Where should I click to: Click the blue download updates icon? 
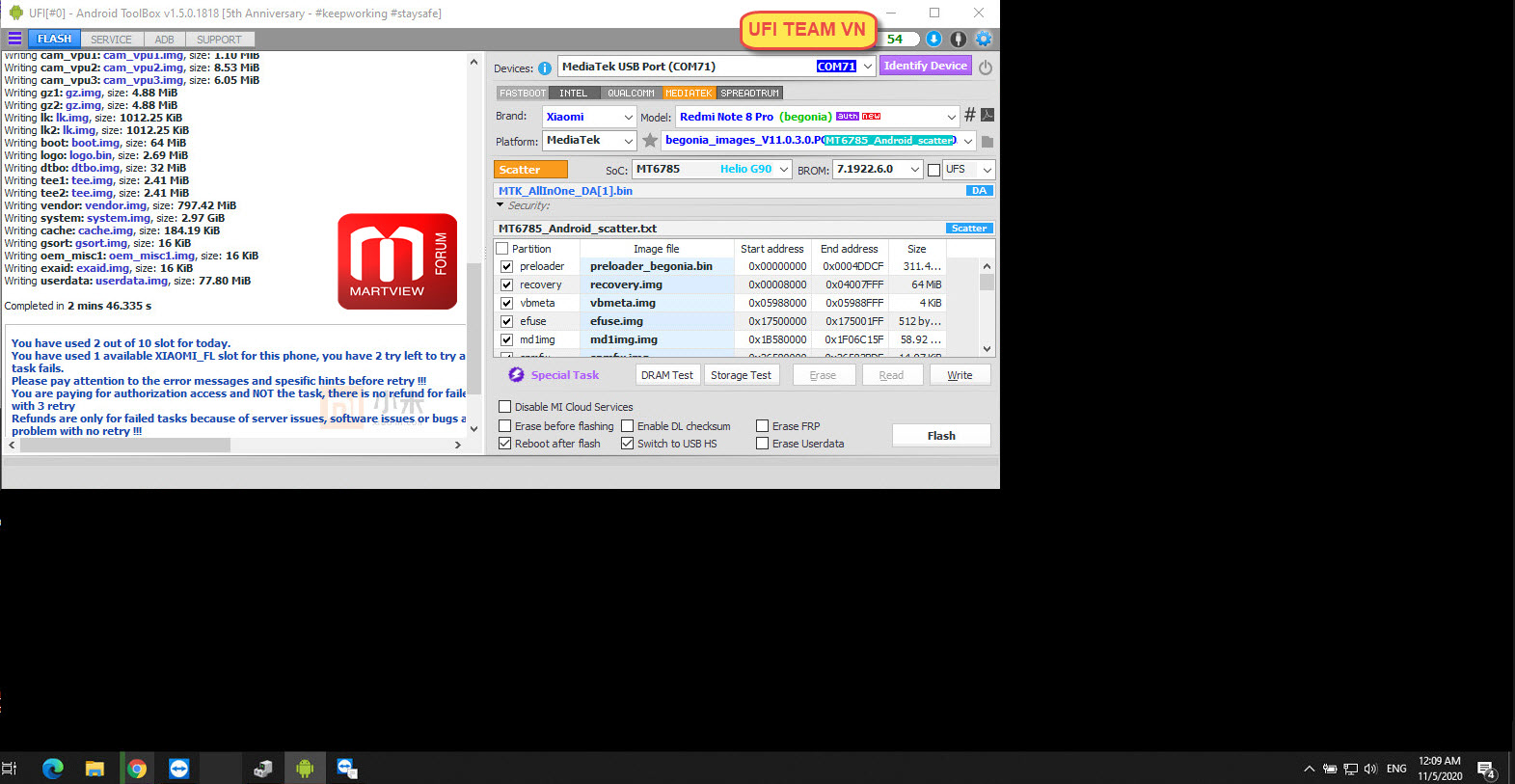pos(933,39)
